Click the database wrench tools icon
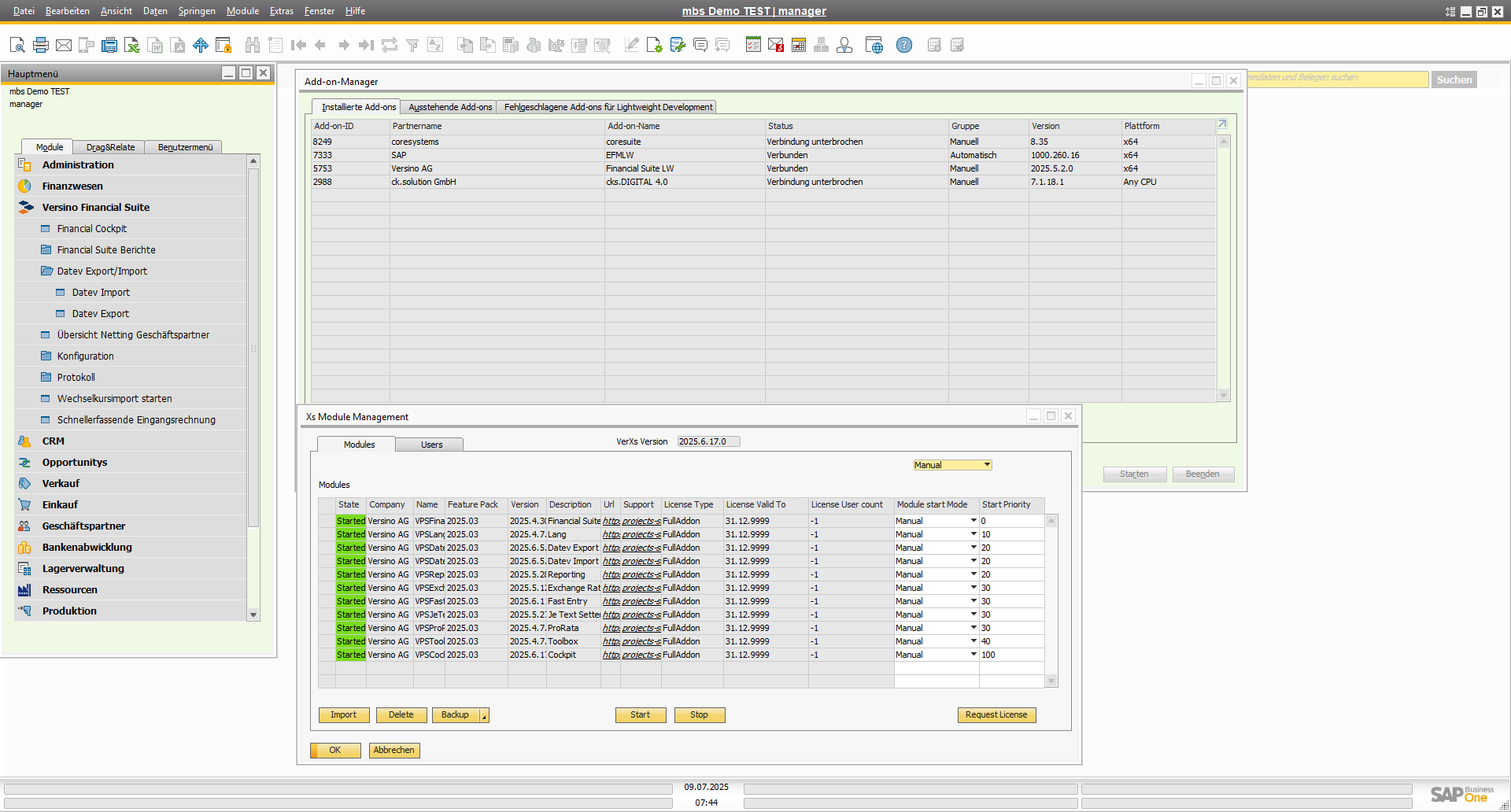1511x812 pixels. coord(678,45)
